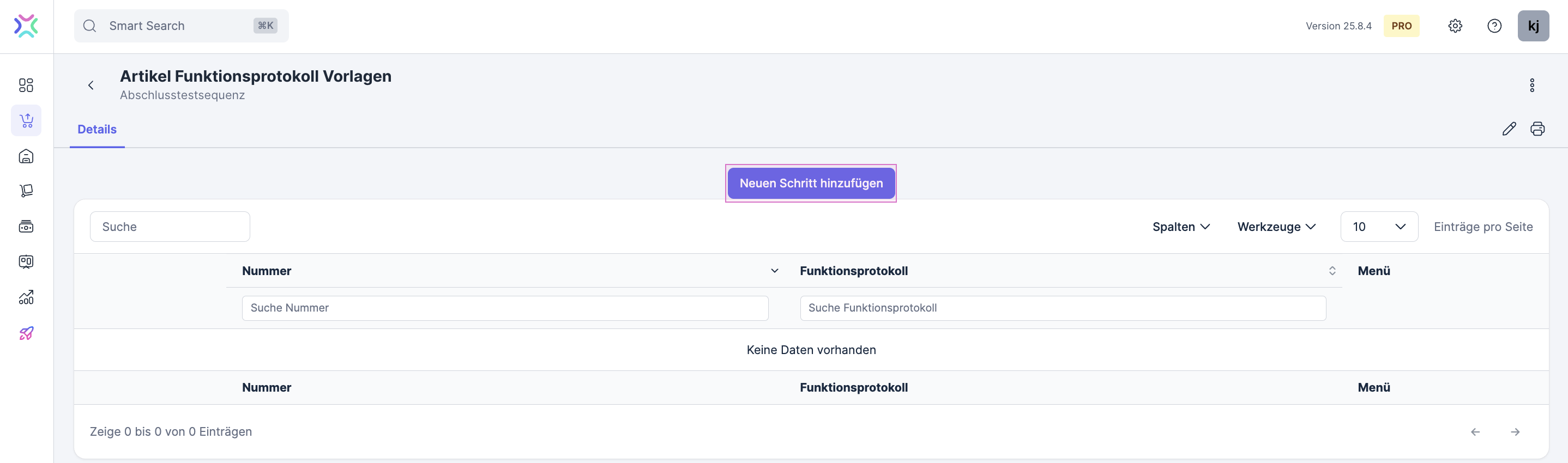Open the help question mark icon

click(x=1494, y=26)
